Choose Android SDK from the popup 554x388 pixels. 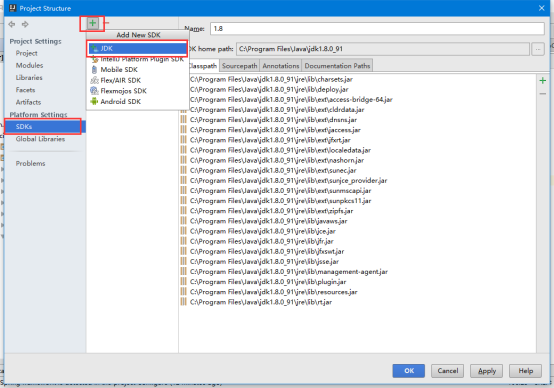click(138, 101)
